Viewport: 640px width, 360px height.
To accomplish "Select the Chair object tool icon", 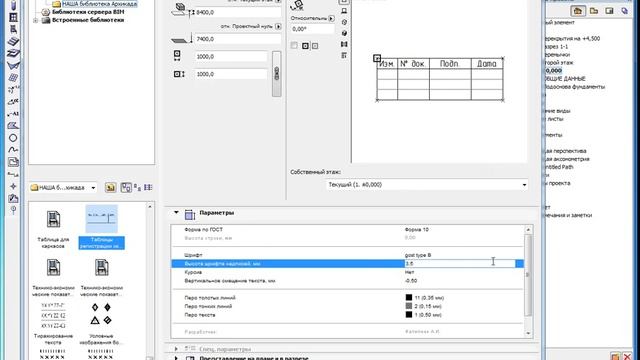I will coord(13,29).
